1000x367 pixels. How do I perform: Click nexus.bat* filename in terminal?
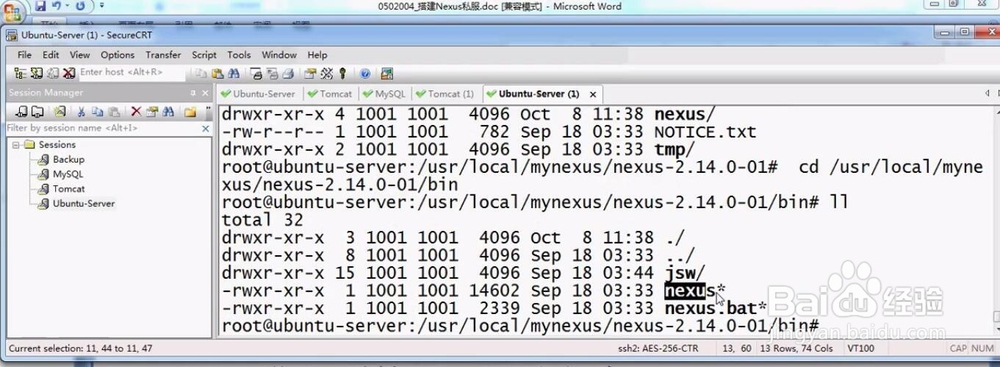(x=716, y=309)
